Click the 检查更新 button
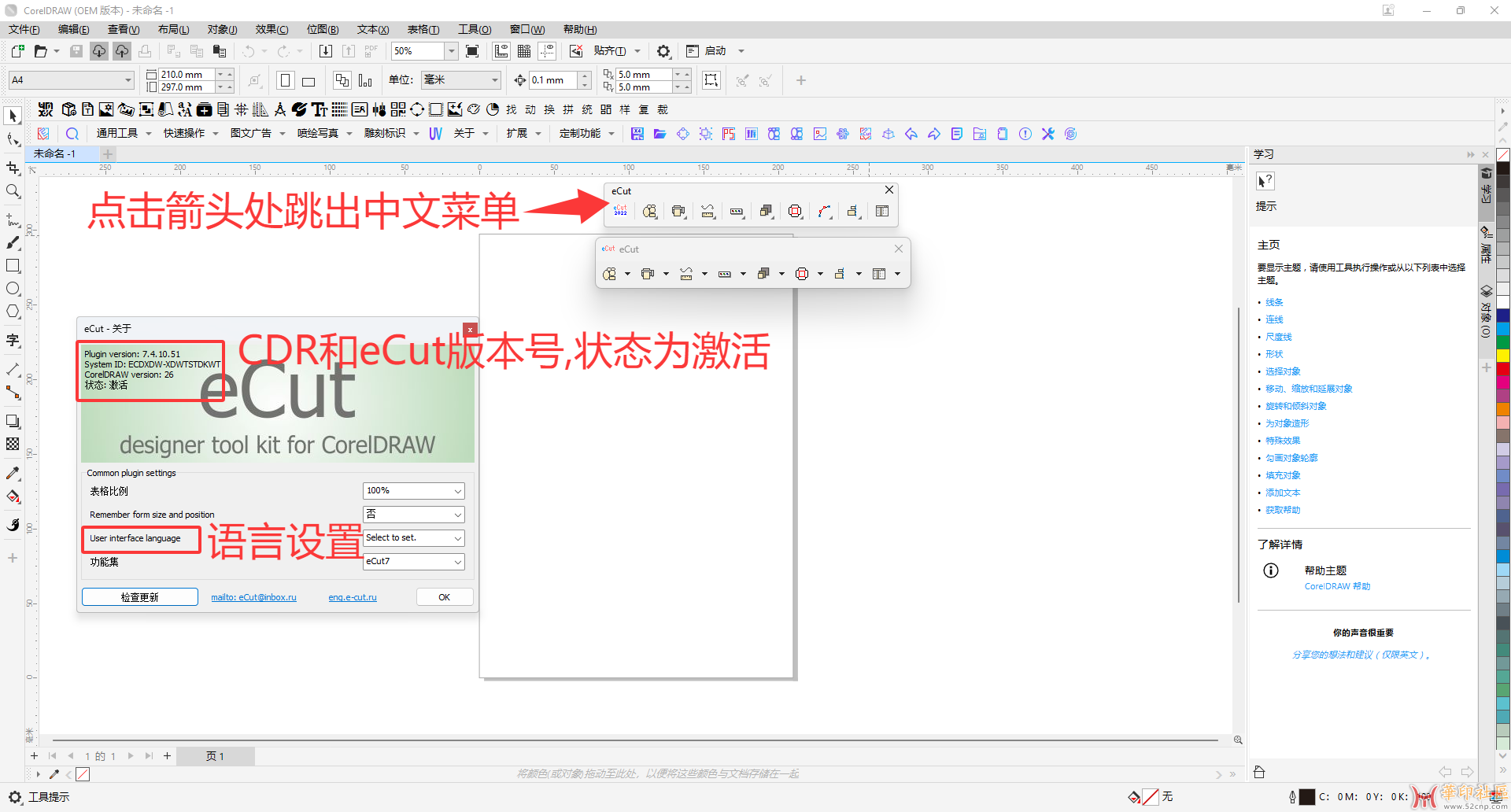Viewport: 1511px width, 812px height. click(x=140, y=597)
